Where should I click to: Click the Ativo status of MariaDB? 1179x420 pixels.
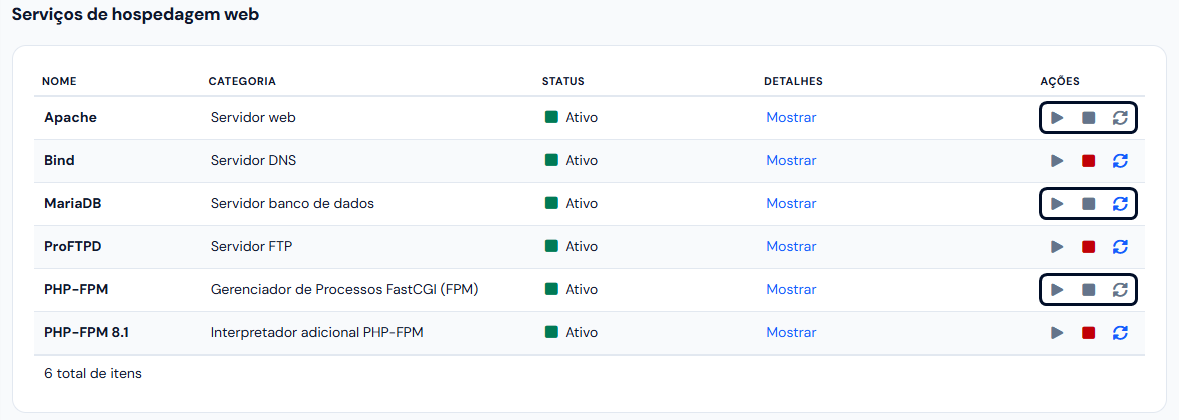(x=571, y=204)
